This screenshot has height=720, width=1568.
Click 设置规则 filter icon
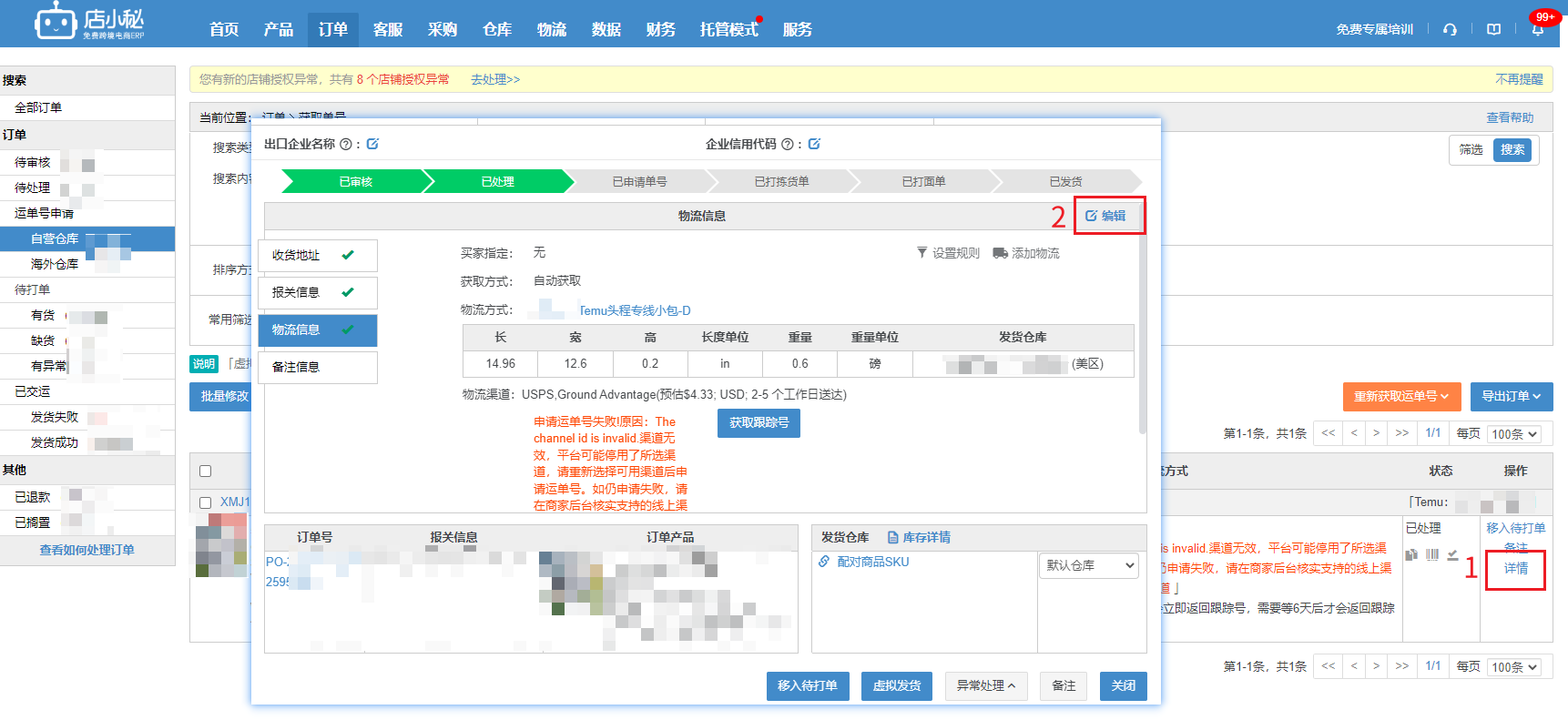[x=921, y=253]
